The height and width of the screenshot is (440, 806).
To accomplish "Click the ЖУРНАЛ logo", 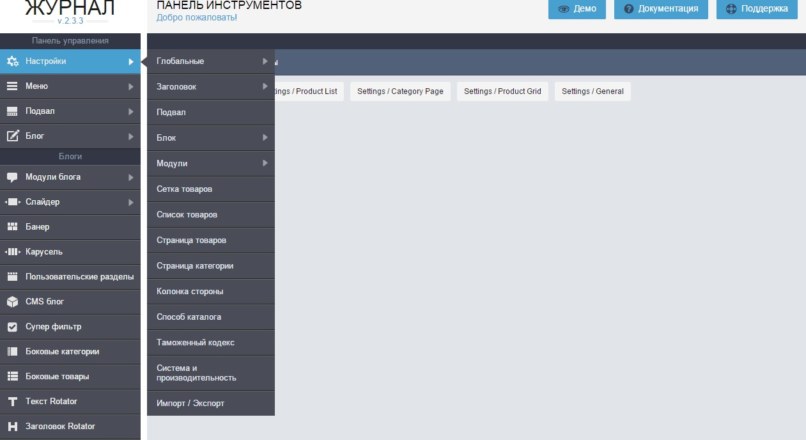I will pyautogui.click(x=70, y=7).
